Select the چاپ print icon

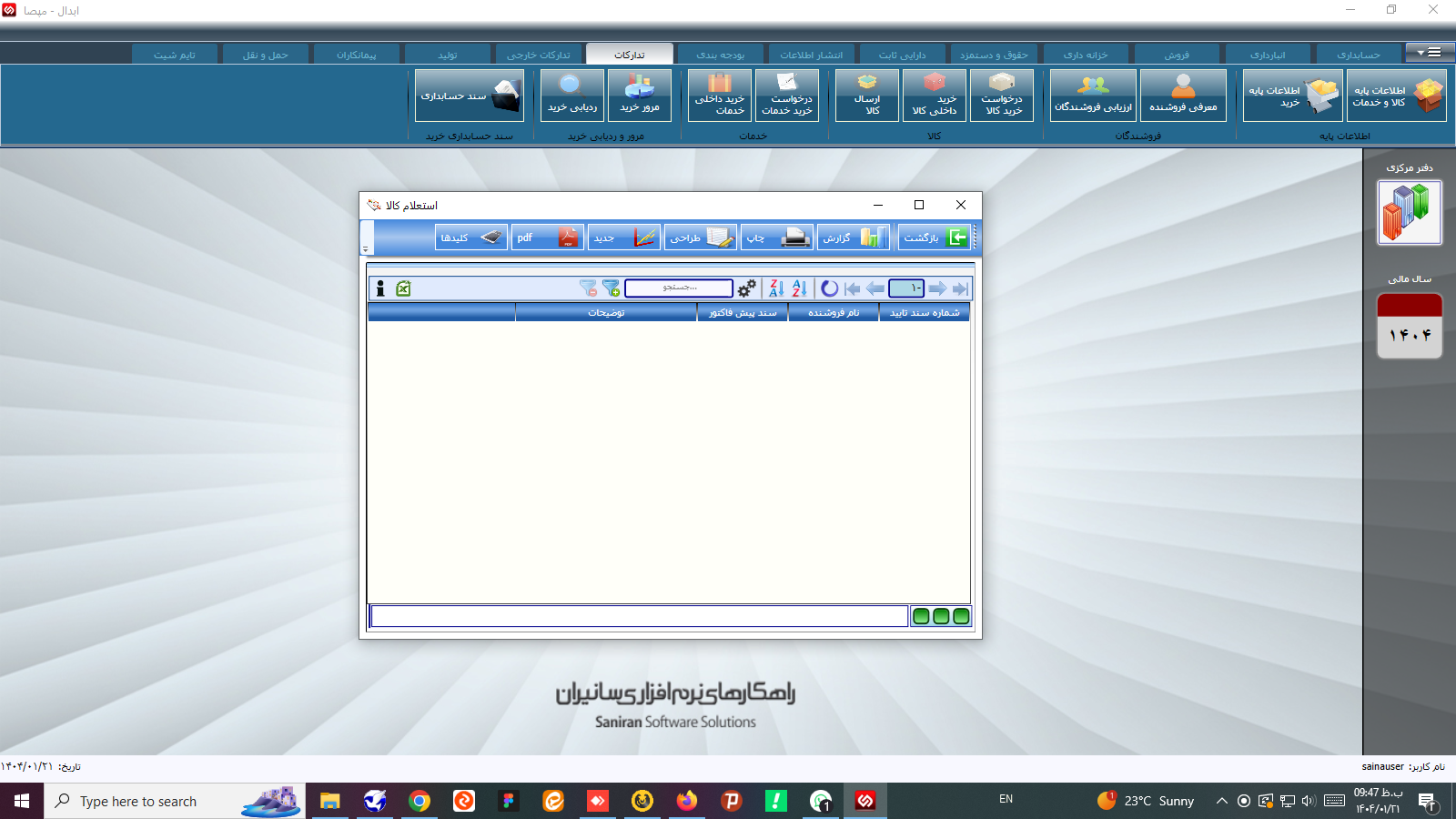coord(776,237)
